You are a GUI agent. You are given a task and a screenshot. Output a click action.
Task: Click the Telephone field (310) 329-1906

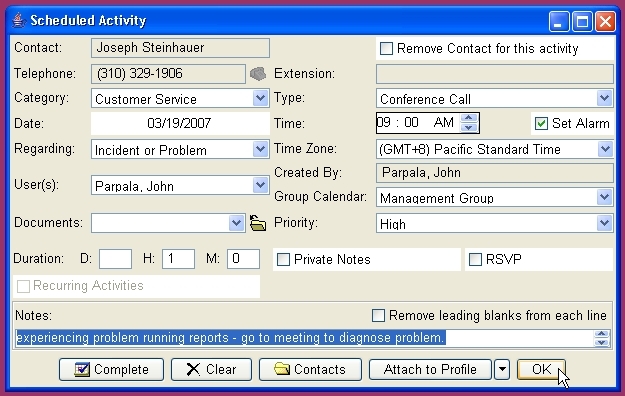[x=168, y=74]
